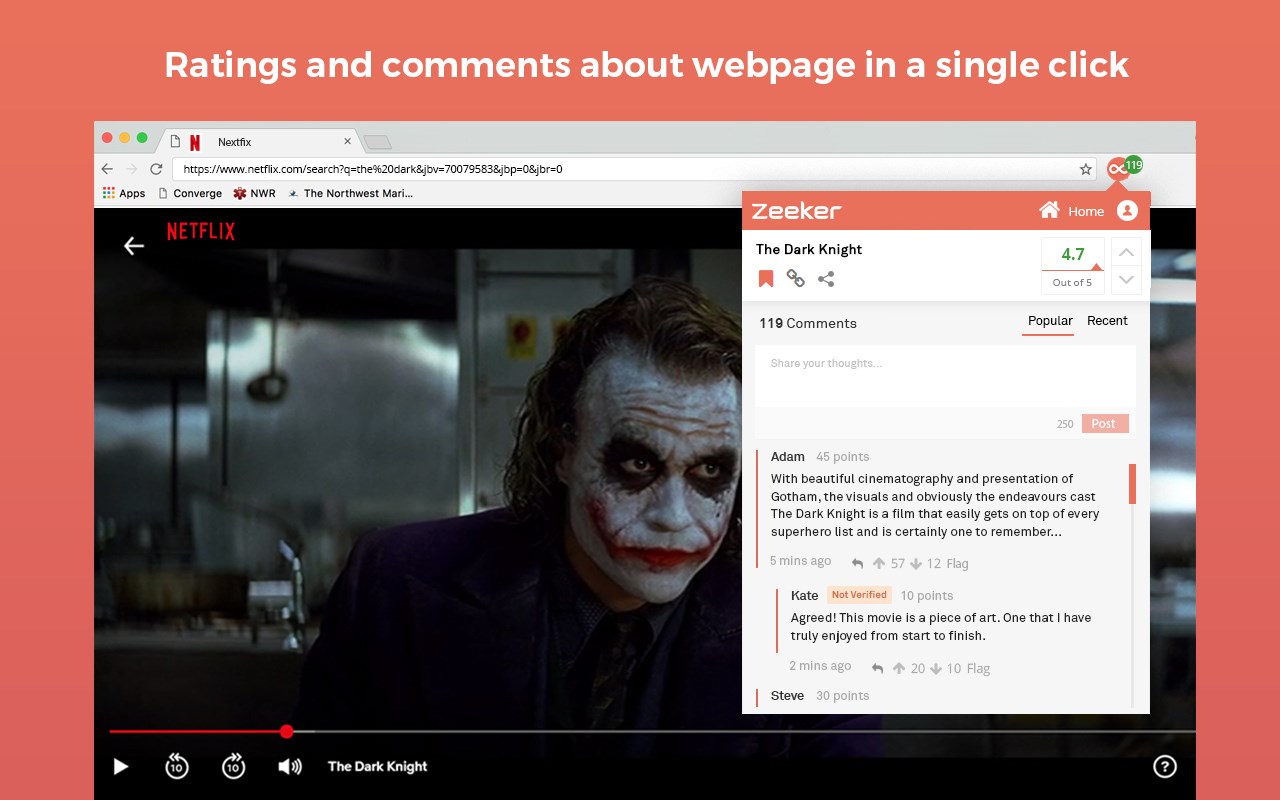Downvote Adam's comment
This screenshot has width=1280, height=800.
click(915, 563)
